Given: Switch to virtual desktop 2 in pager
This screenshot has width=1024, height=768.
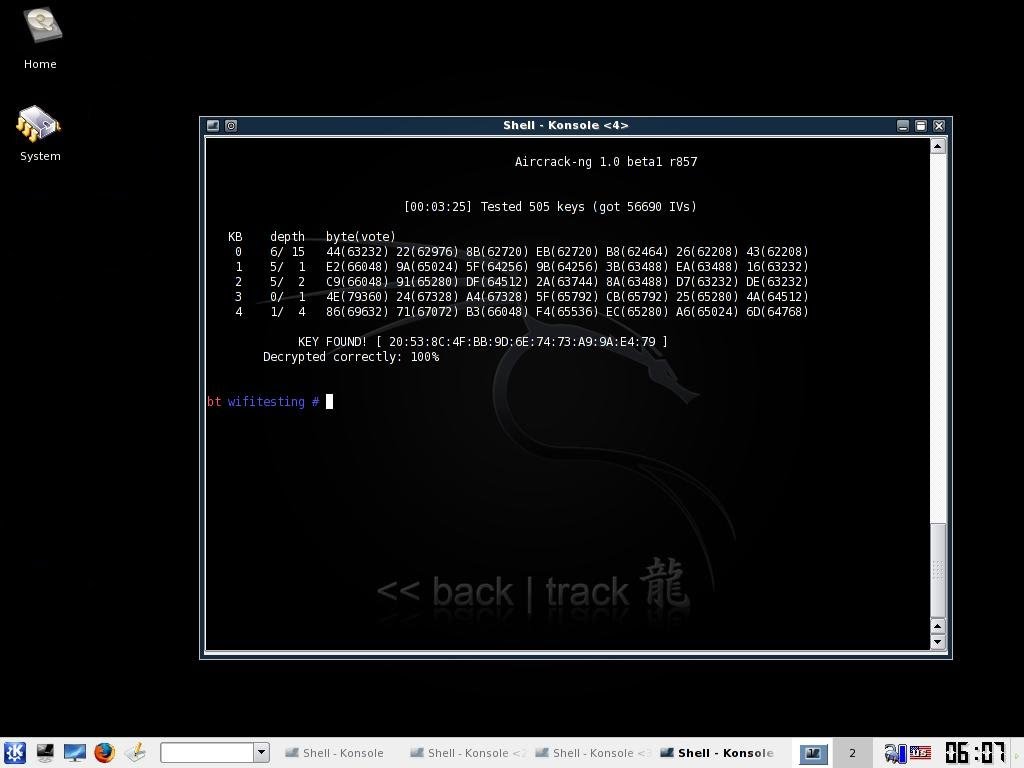Looking at the screenshot, I should pos(852,753).
